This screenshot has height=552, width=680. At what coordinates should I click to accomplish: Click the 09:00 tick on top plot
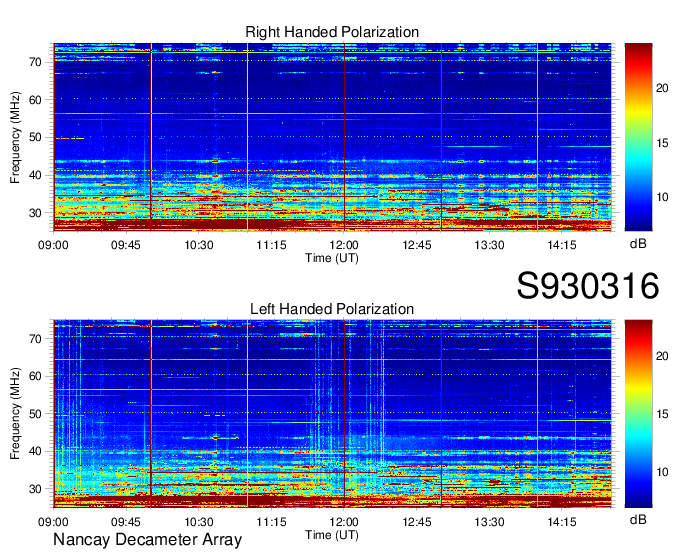pos(53,245)
